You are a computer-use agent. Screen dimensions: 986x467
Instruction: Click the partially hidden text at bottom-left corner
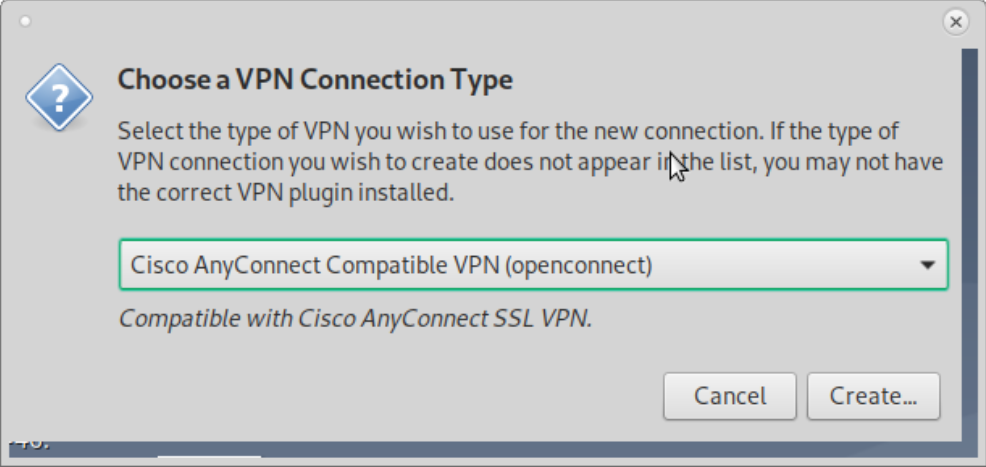(31, 444)
